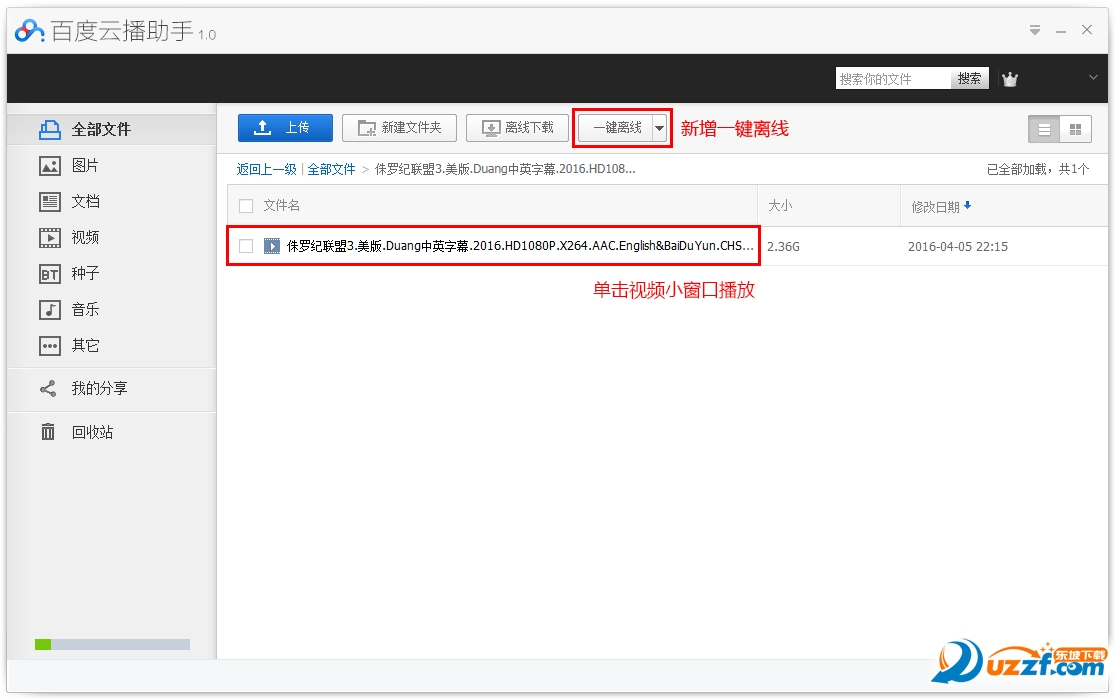1115x700 pixels.
Task: Open the 音乐 music category
Action: tap(85, 310)
